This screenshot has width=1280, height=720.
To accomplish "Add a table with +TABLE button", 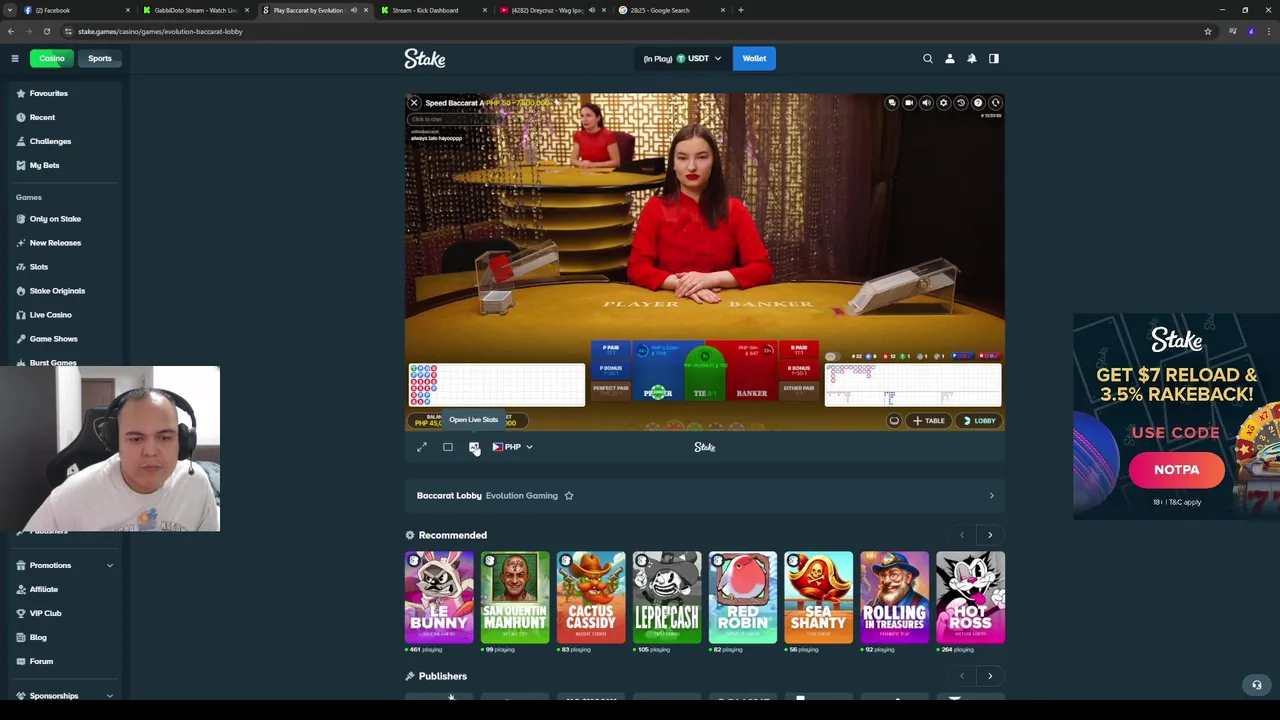I will coord(928,421).
